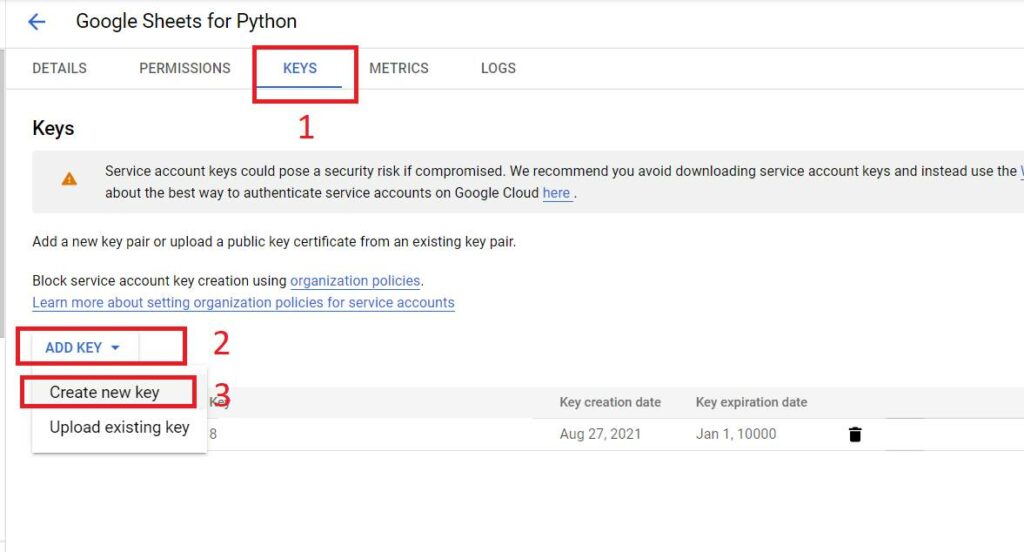The image size is (1024, 552).
Task: Open the 'here' link in the warning banner
Action: tap(557, 193)
